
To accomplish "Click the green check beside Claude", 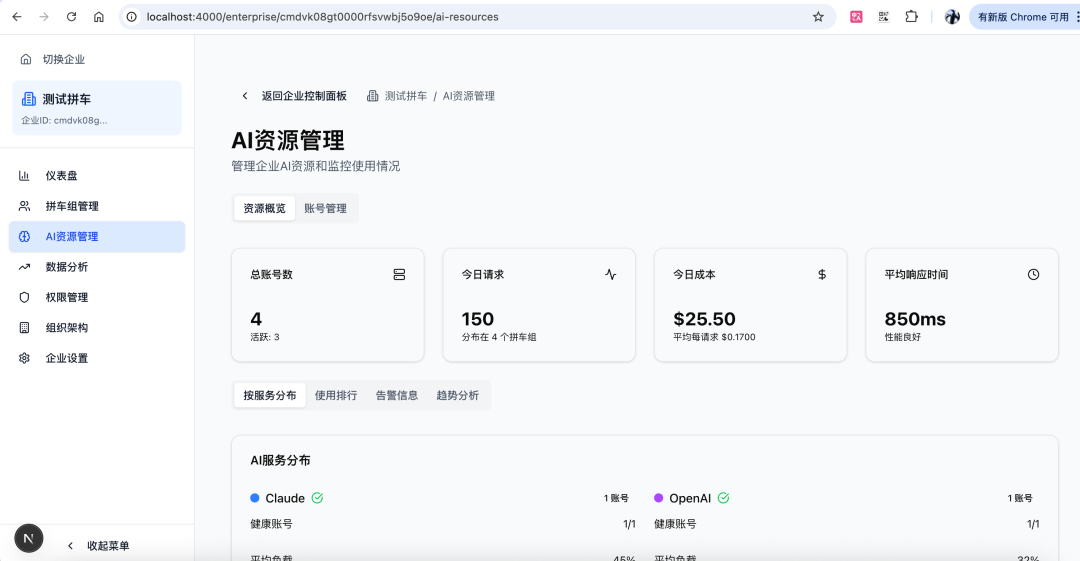I will (x=318, y=498).
